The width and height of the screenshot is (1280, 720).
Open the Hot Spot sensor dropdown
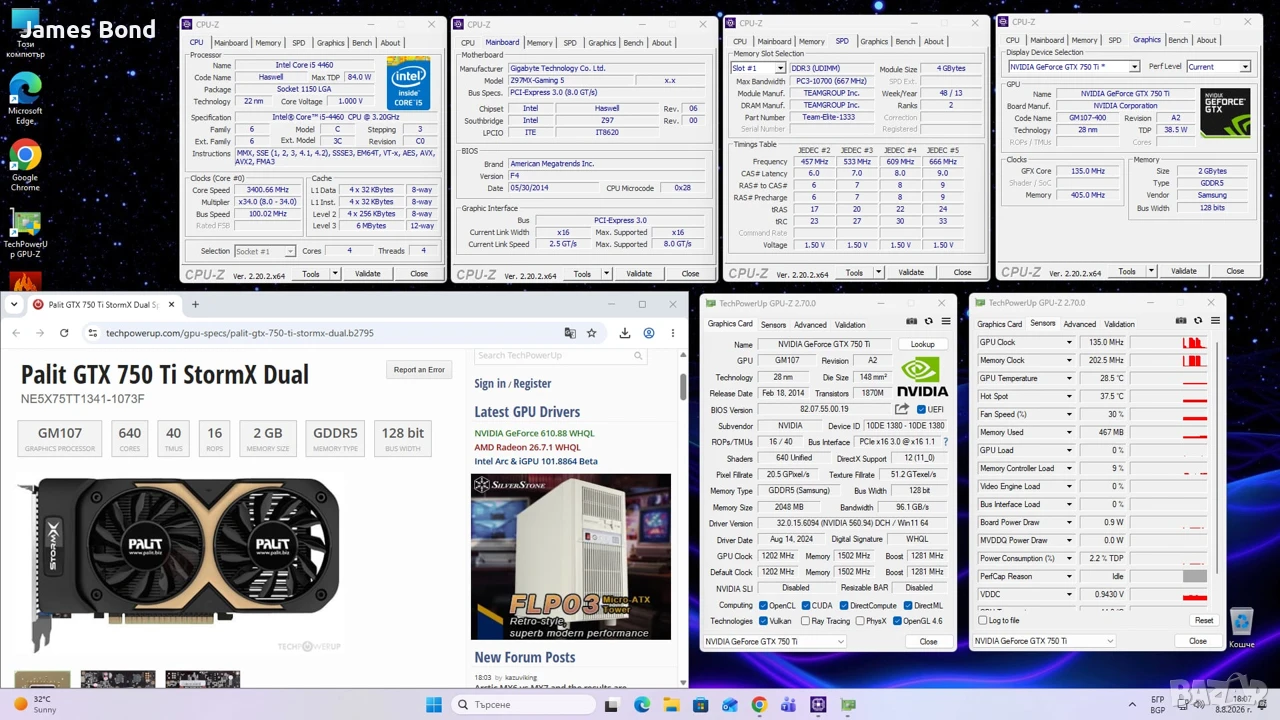click(1069, 396)
